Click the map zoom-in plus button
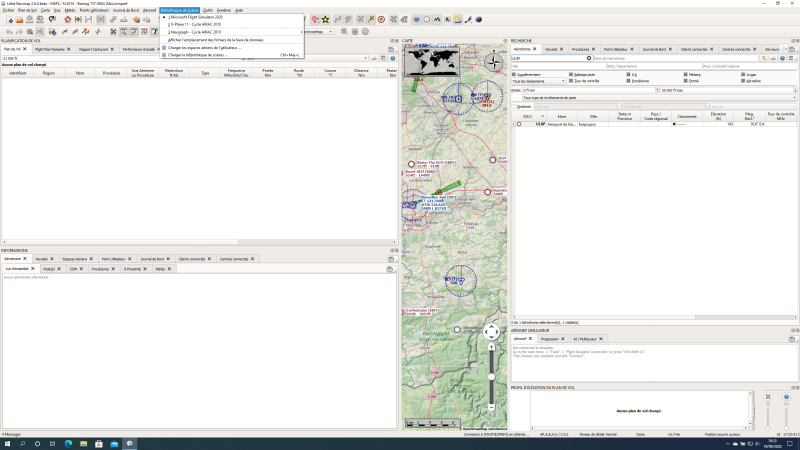 click(x=491, y=347)
